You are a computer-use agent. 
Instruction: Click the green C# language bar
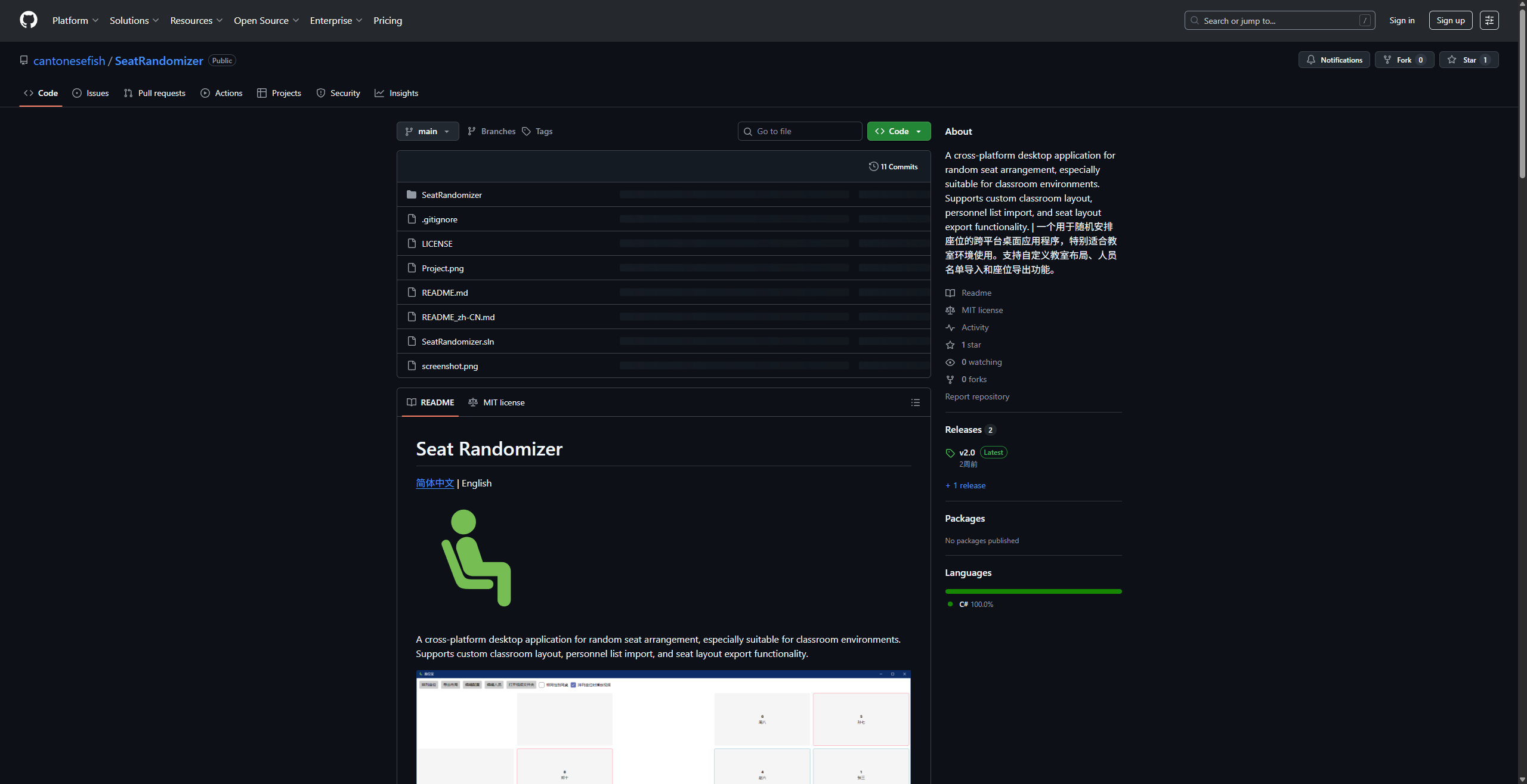(x=1033, y=591)
